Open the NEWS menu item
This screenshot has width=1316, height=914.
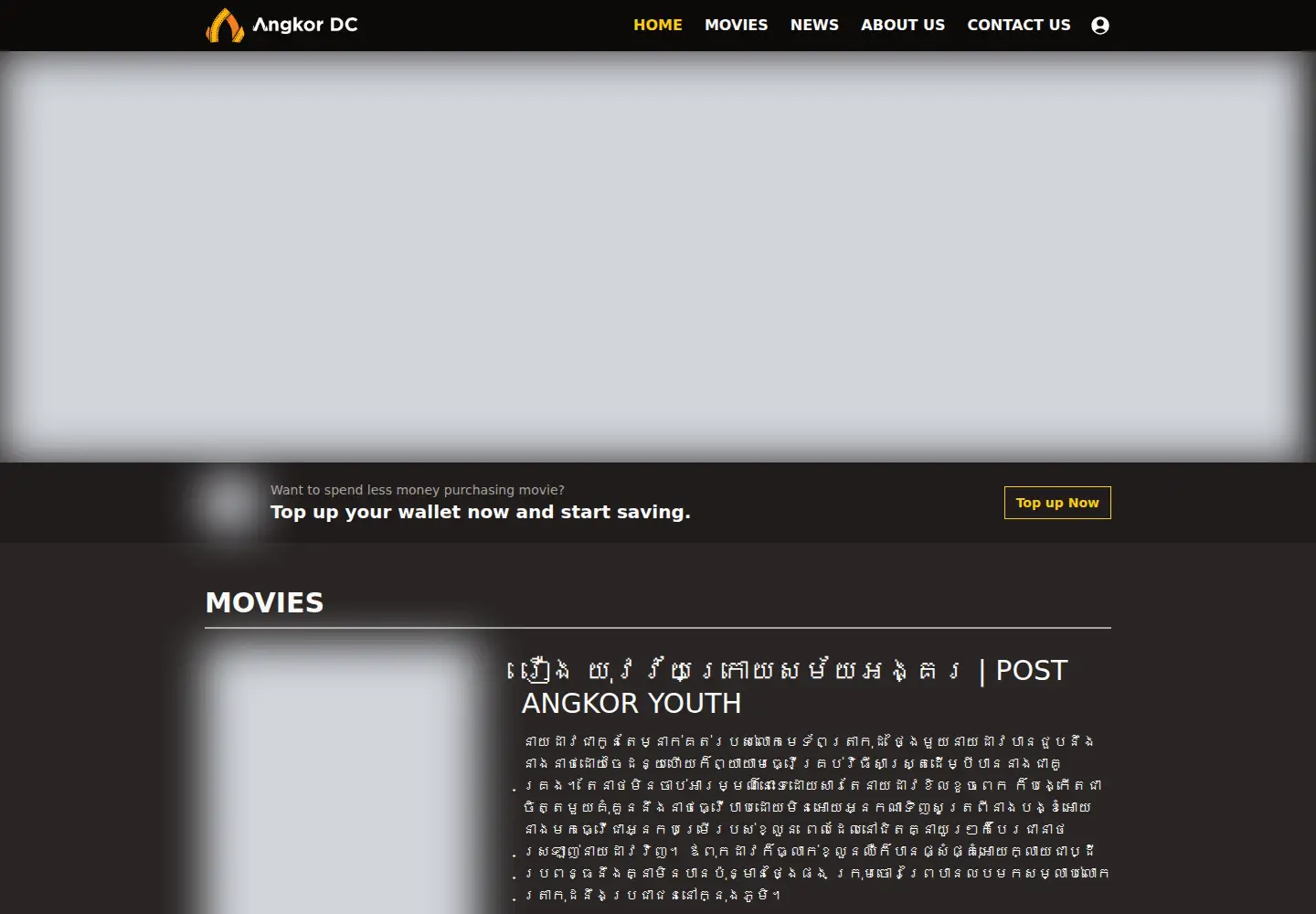[x=814, y=25]
